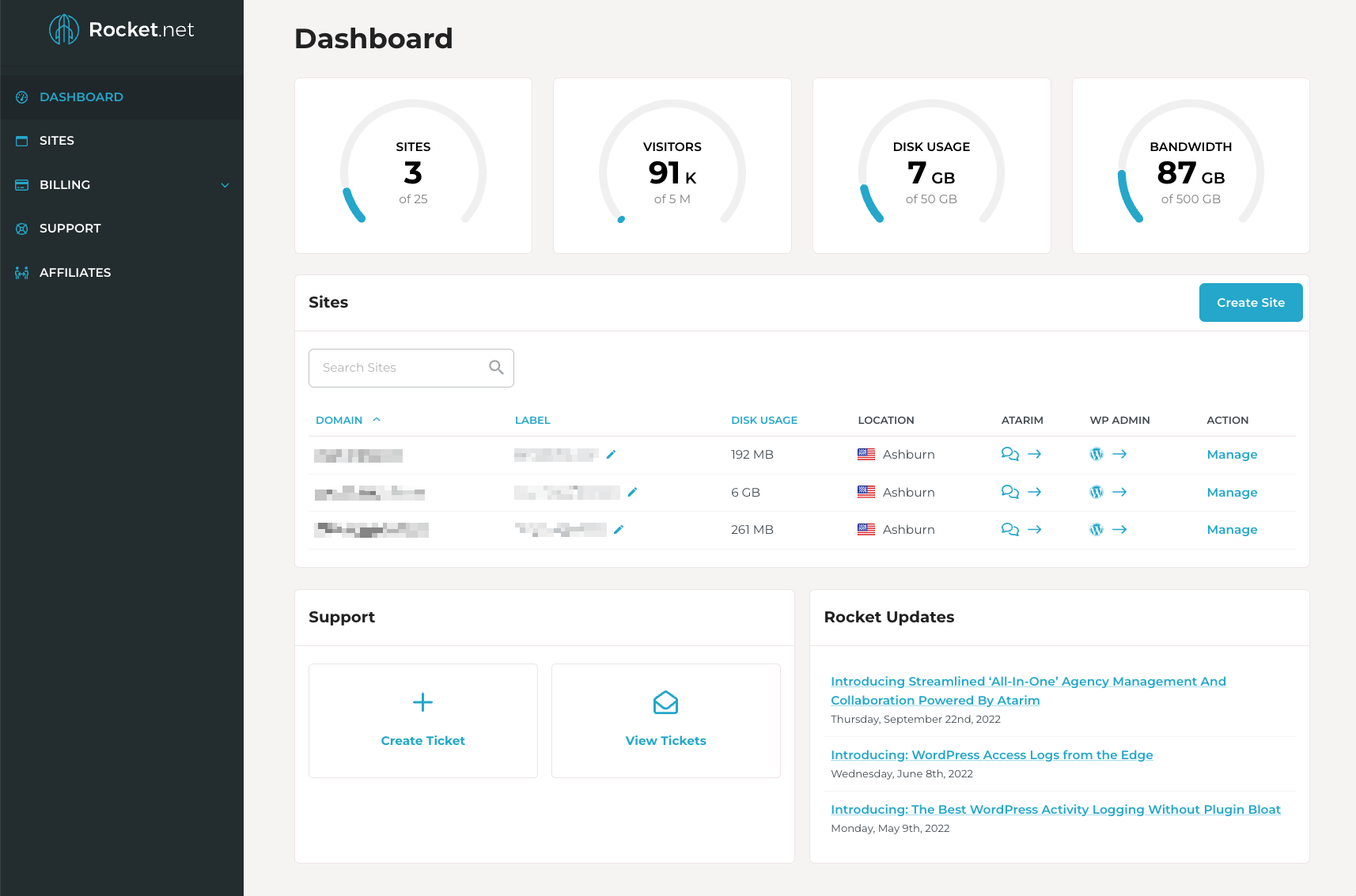1356x896 pixels.
Task: Expand the Billing submenu chevron
Action: (225, 185)
